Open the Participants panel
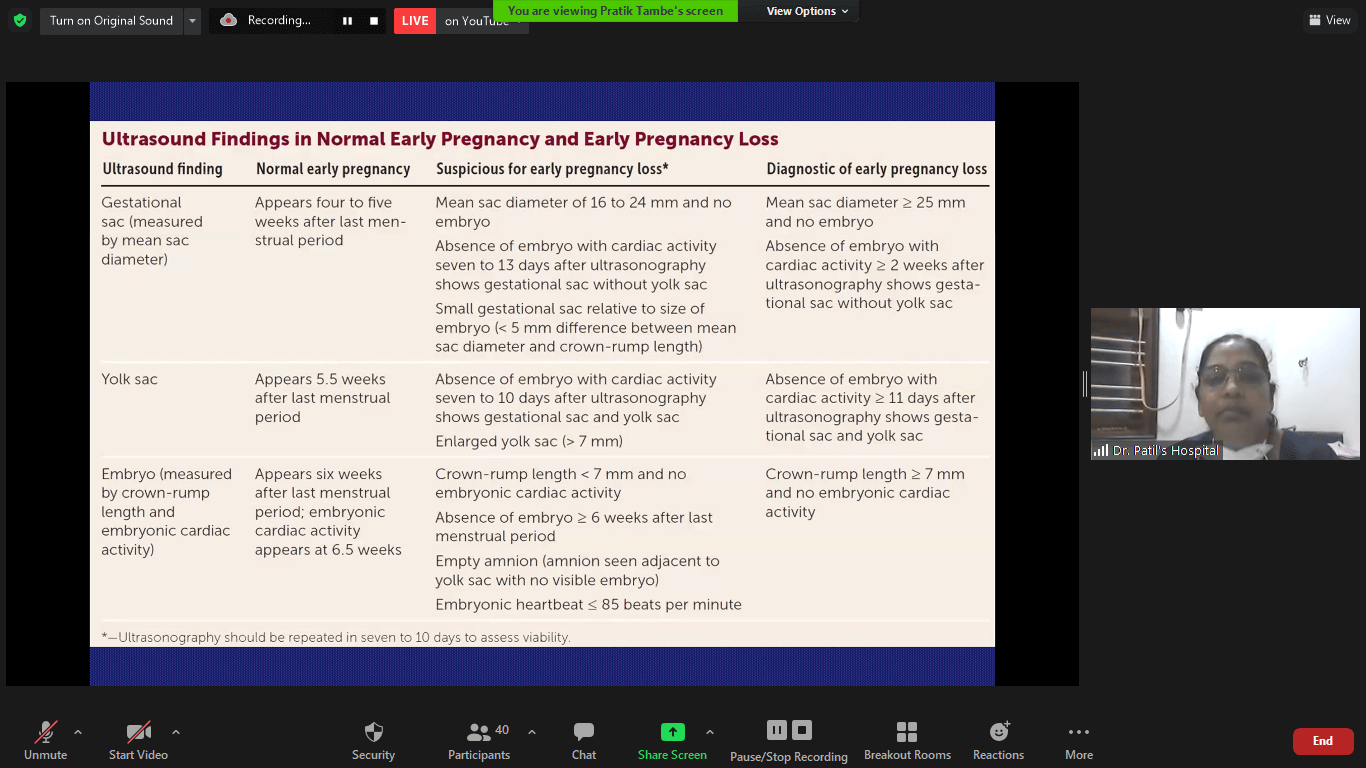Screen dimensions: 1366x768 click(x=479, y=741)
